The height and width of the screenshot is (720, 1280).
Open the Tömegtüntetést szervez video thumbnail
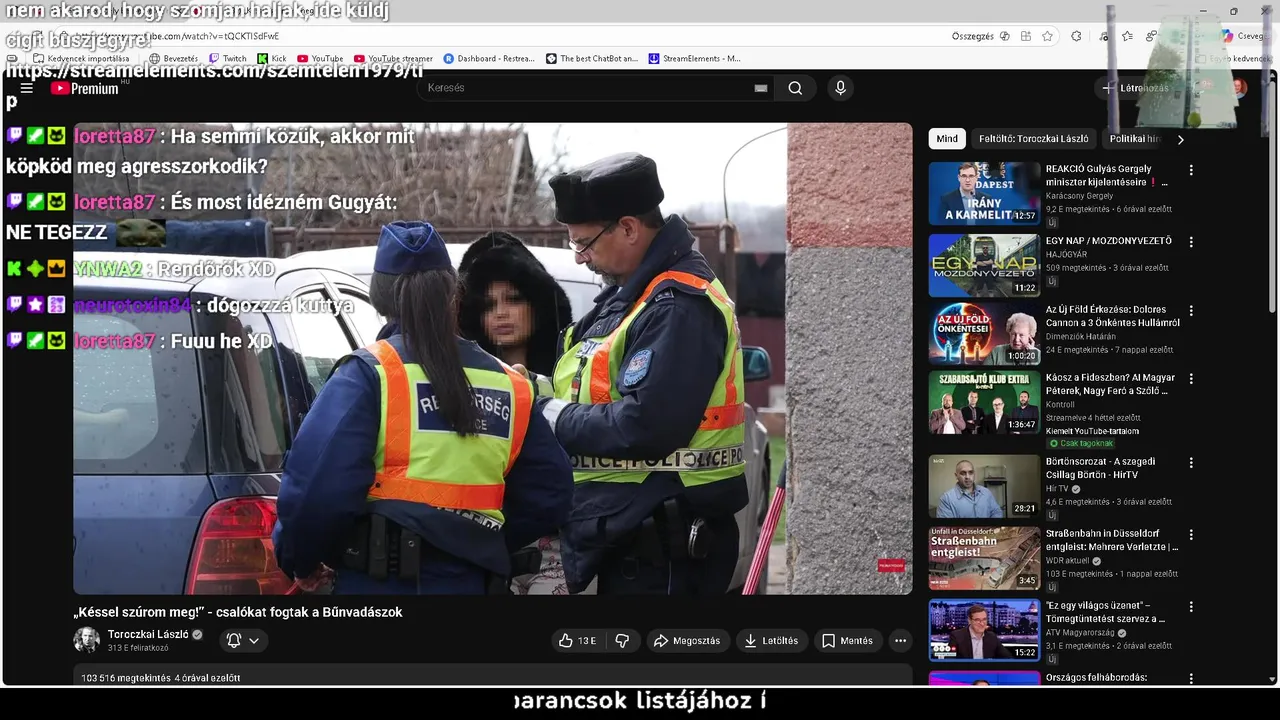tap(984, 630)
